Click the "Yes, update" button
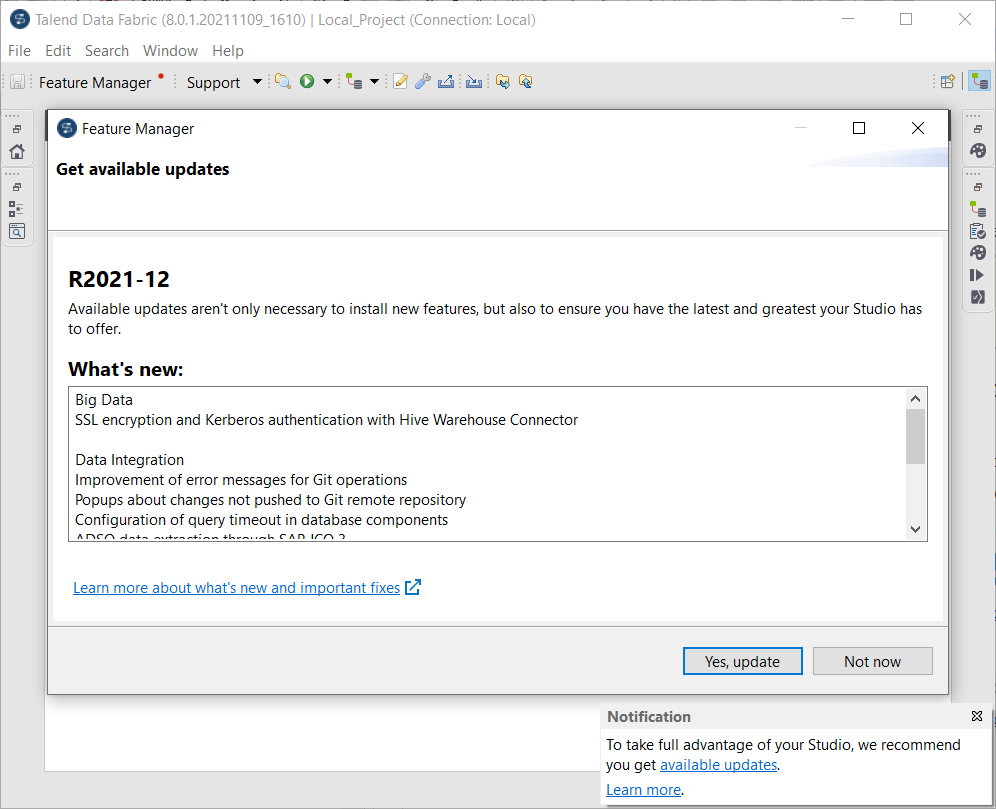 pyautogui.click(x=743, y=661)
